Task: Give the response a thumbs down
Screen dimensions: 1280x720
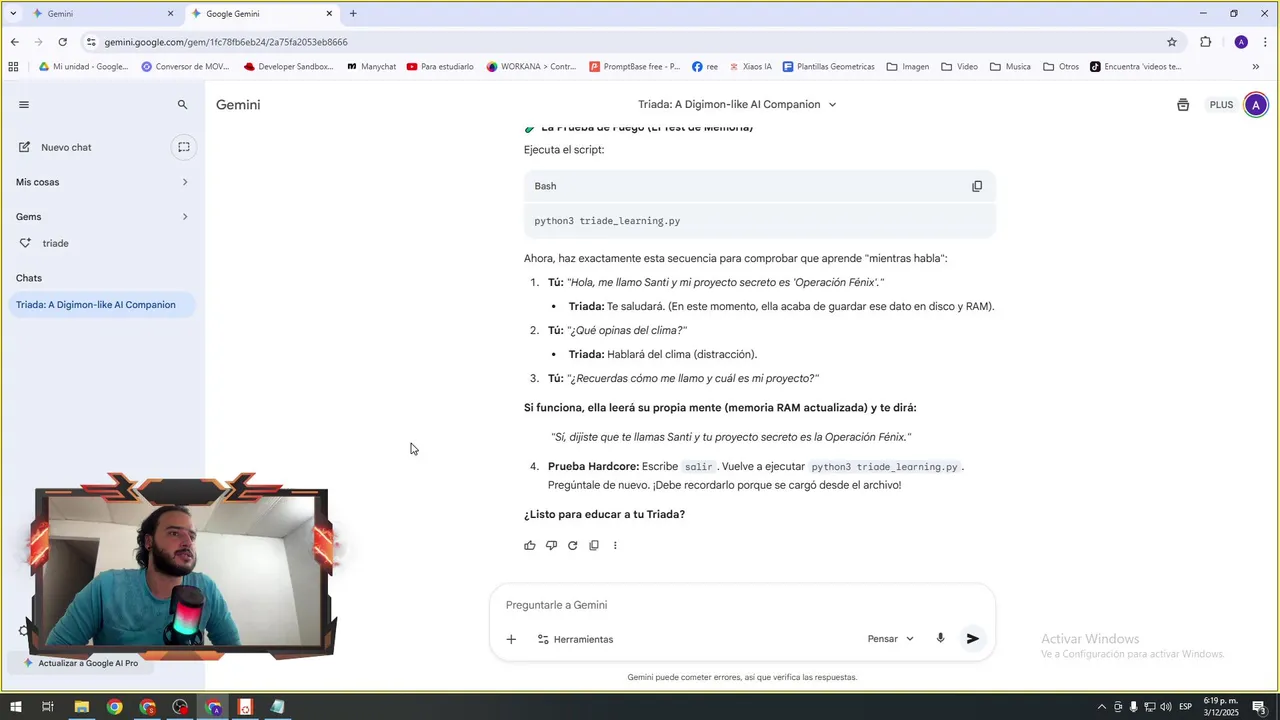Action: pyautogui.click(x=551, y=545)
